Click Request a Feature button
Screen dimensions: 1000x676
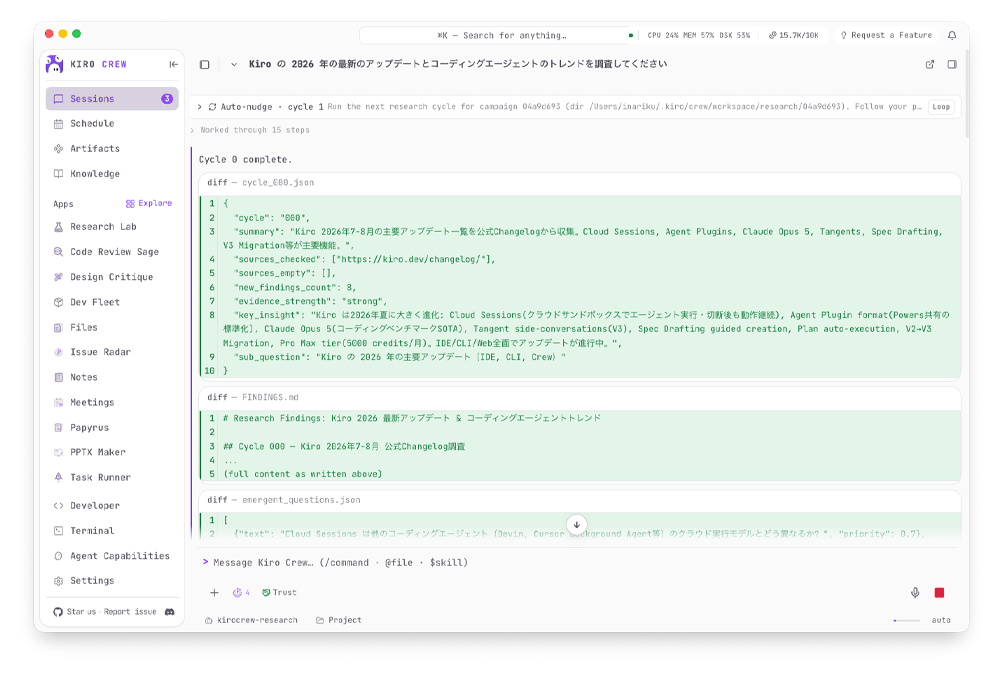coord(886,36)
